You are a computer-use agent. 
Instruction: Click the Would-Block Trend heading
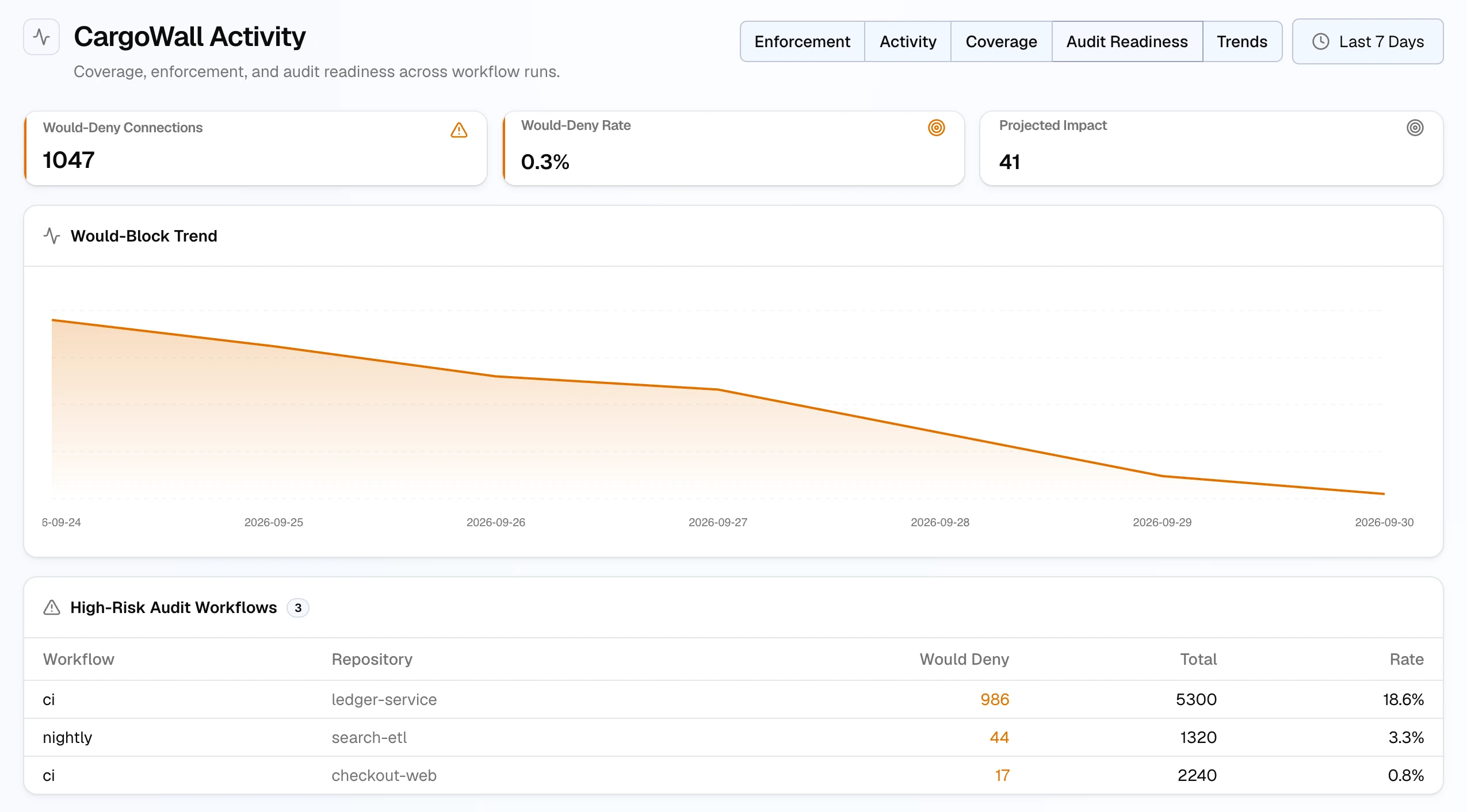(144, 236)
